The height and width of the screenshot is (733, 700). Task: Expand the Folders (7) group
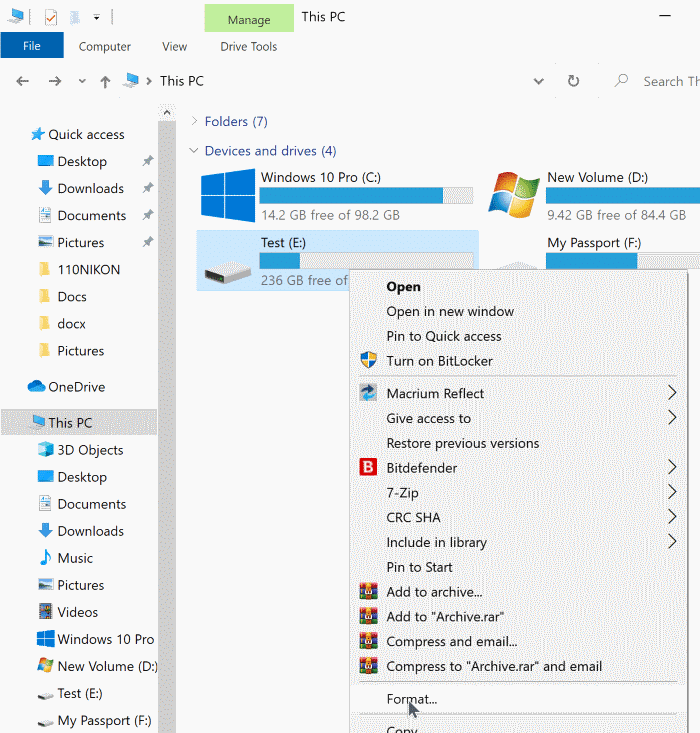[x=195, y=121]
